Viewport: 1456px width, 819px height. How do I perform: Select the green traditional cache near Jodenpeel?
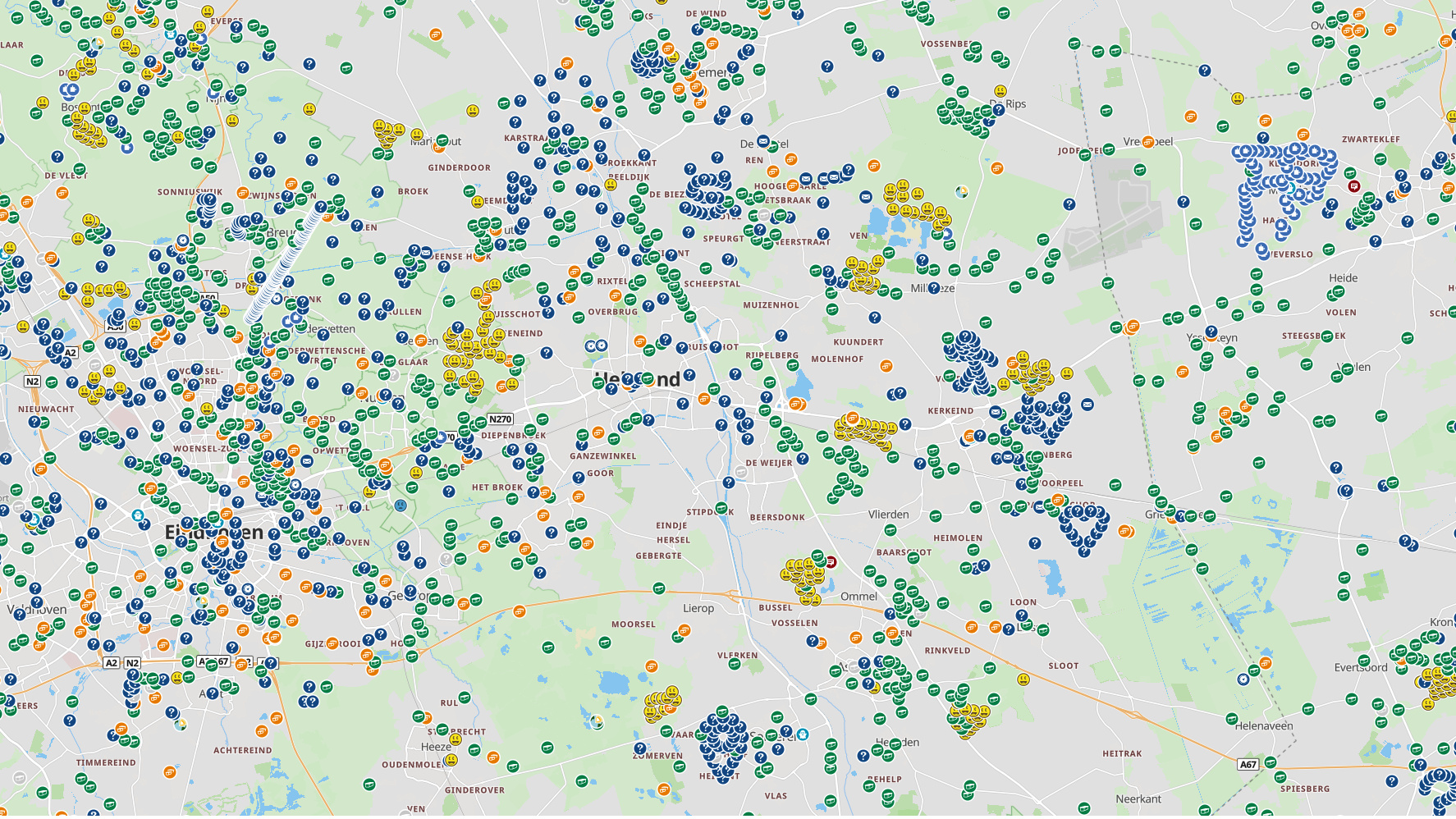[x=1085, y=156]
